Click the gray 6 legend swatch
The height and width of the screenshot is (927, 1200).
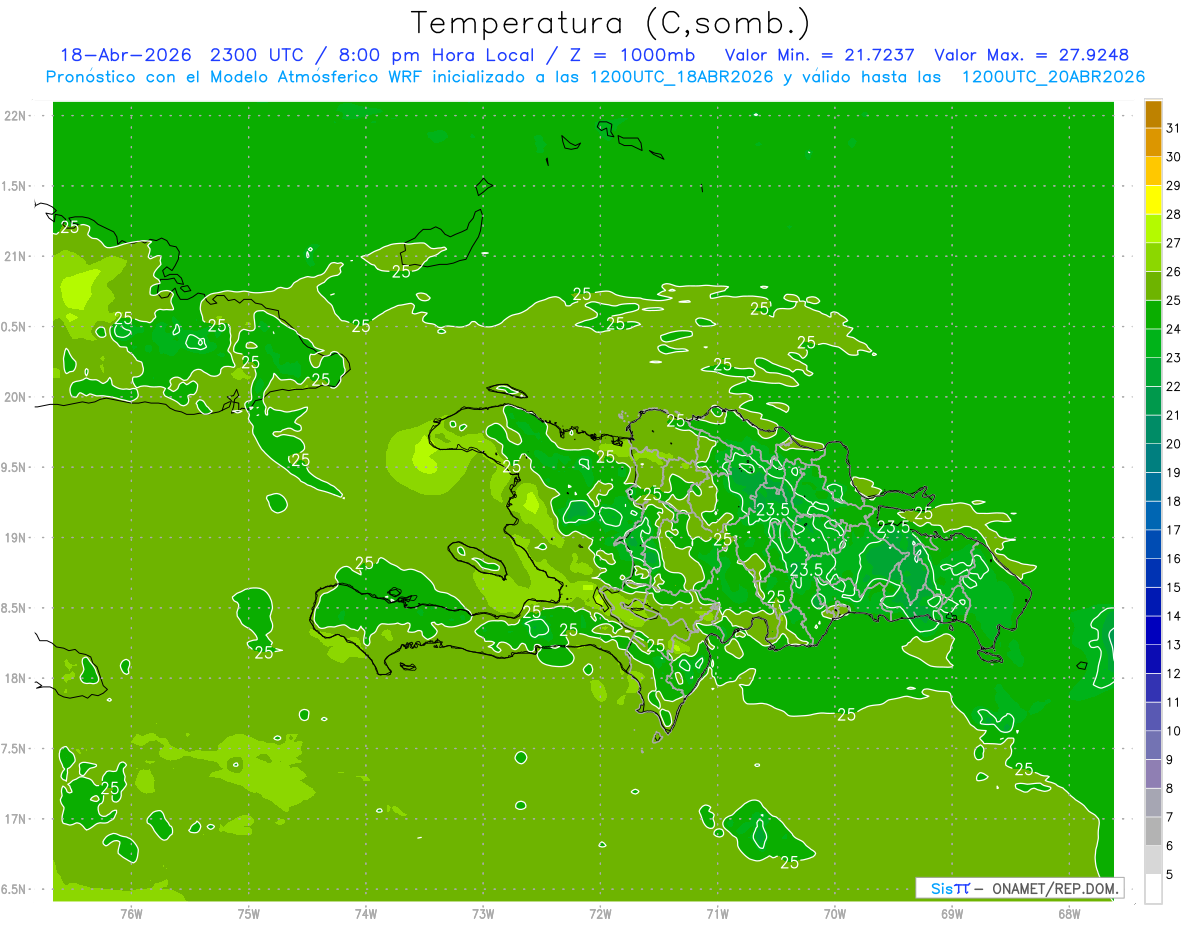1153,832
